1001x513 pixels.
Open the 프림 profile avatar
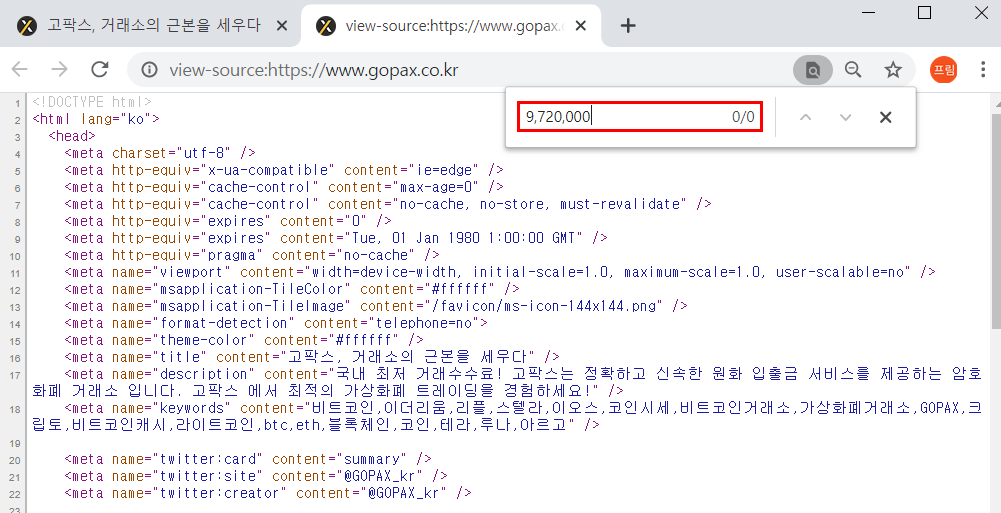(944, 70)
